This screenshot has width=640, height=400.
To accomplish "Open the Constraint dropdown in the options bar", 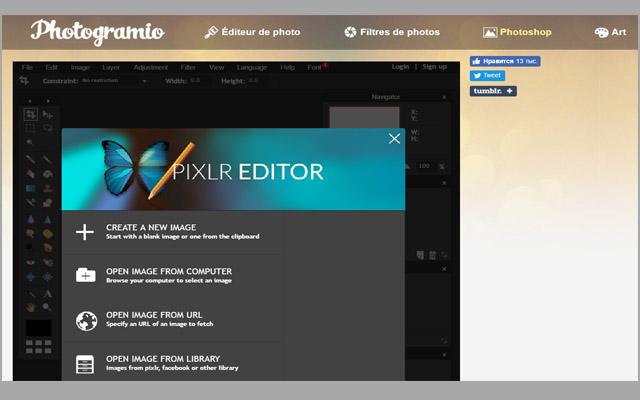I will pos(113,81).
